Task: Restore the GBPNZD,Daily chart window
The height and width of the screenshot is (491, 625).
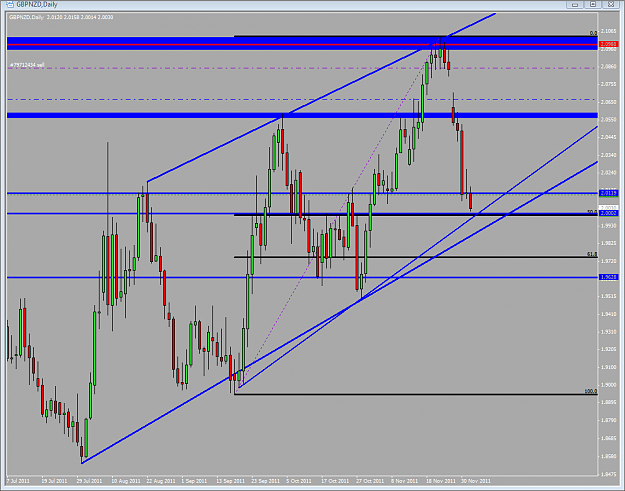Action: [593, 4]
